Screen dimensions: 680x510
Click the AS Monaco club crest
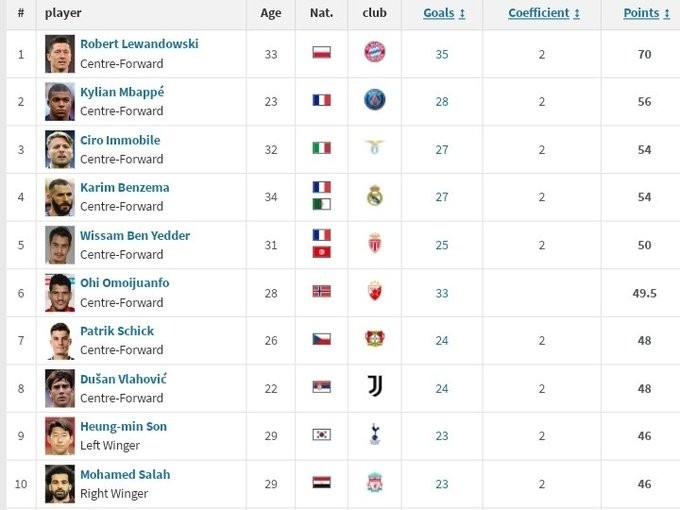375,243
